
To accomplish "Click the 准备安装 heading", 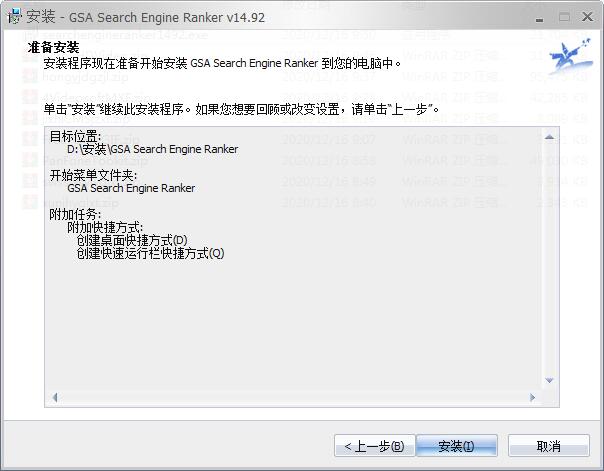I will (54, 48).
